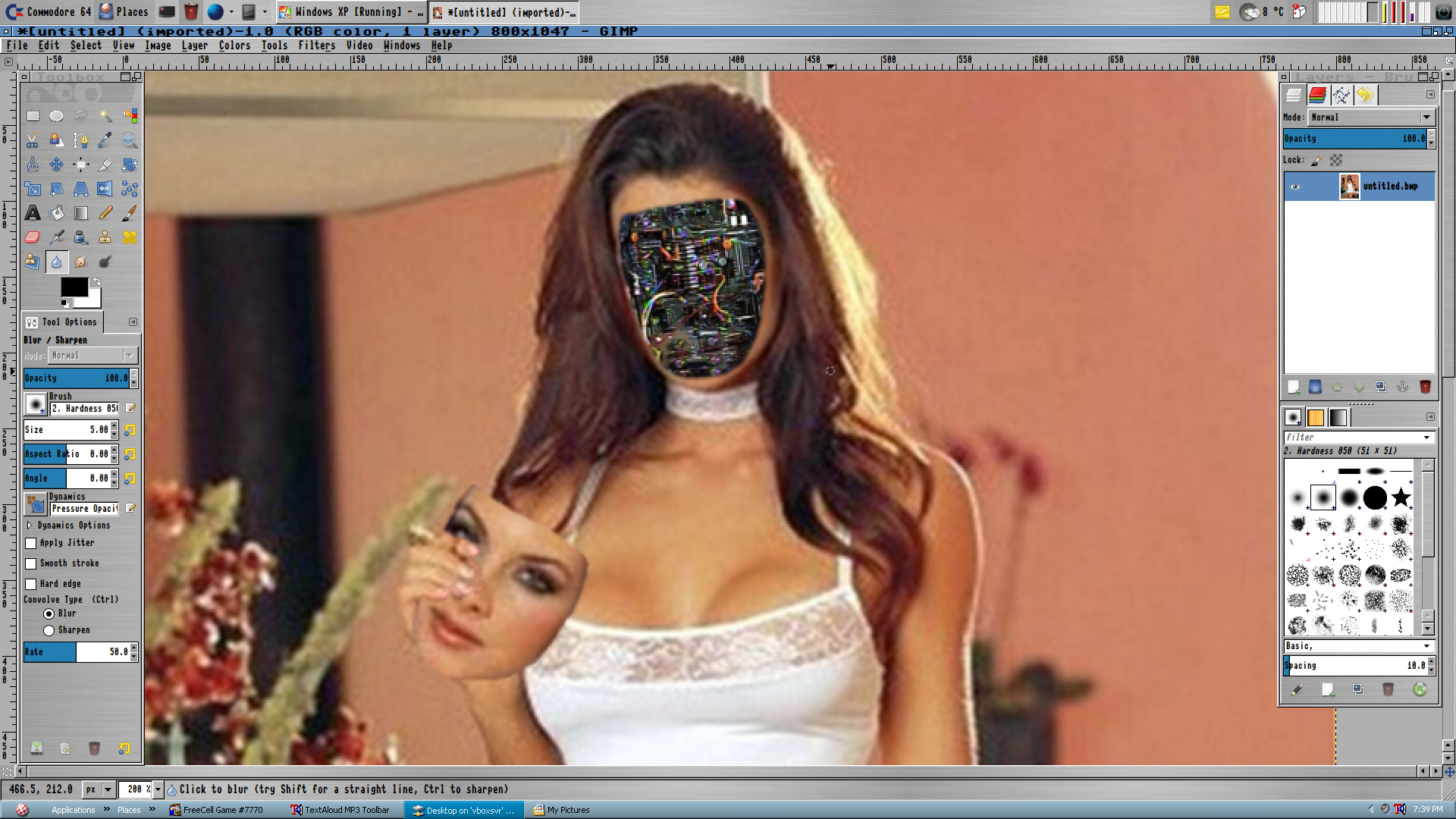Select the Rectangle Select tool
Image resolution: width=1456 pixels, height=819 pixels.
coord(33,116)
